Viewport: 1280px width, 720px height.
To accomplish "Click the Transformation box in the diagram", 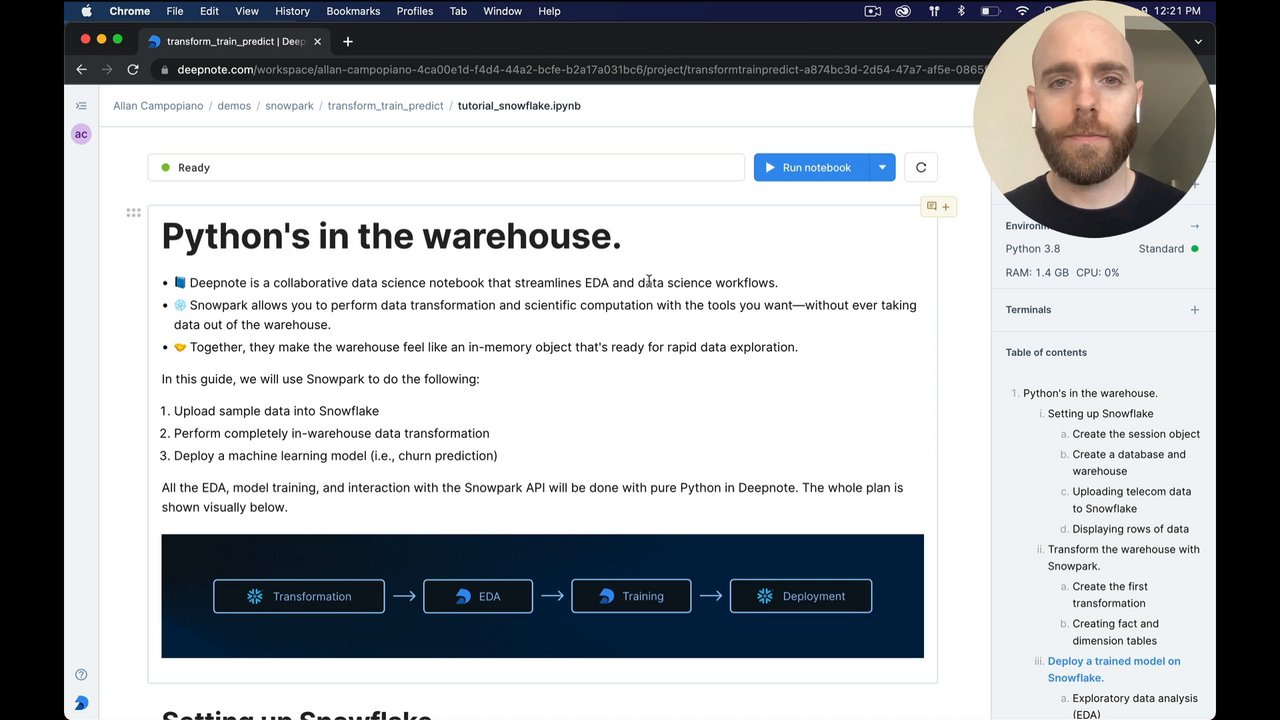I will 299,596.
